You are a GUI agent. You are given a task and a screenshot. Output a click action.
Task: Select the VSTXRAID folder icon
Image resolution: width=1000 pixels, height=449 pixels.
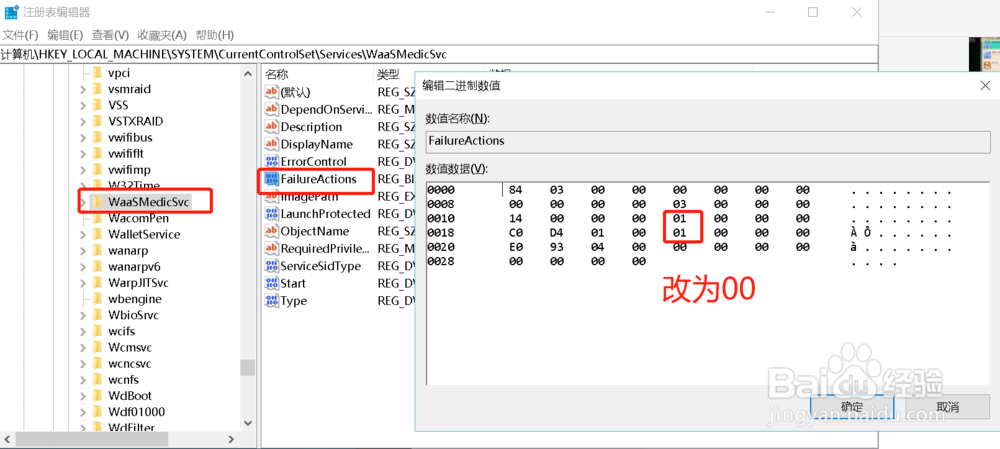pos(98,121)
